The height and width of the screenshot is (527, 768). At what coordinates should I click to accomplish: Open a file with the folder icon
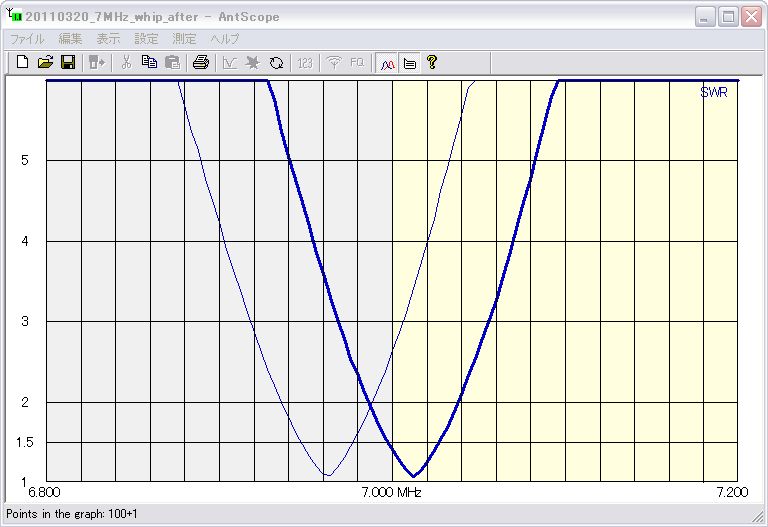[45, 62]
